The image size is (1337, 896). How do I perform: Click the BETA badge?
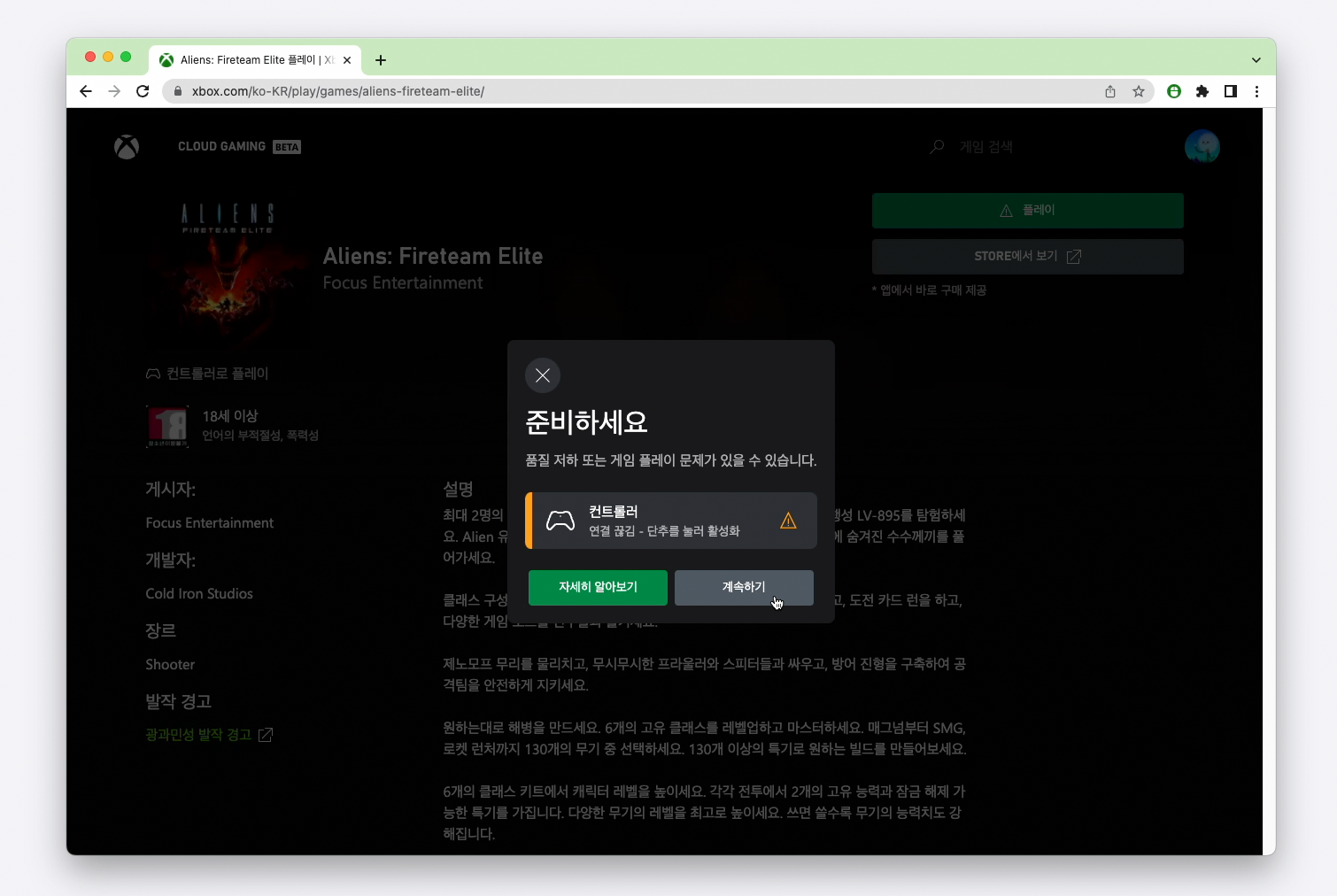point(287,147)
